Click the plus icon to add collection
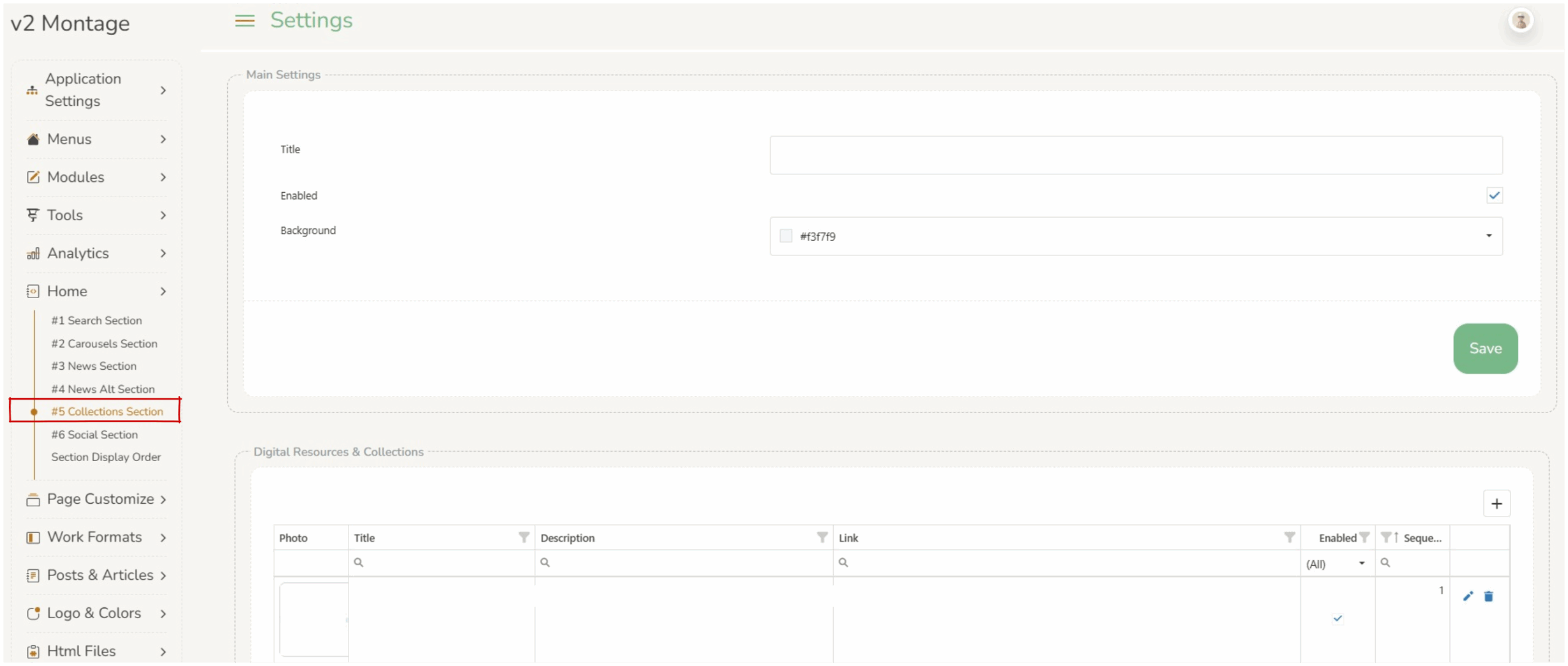This screenshot has width=1568, height=666. click(x=1496, y=504)
